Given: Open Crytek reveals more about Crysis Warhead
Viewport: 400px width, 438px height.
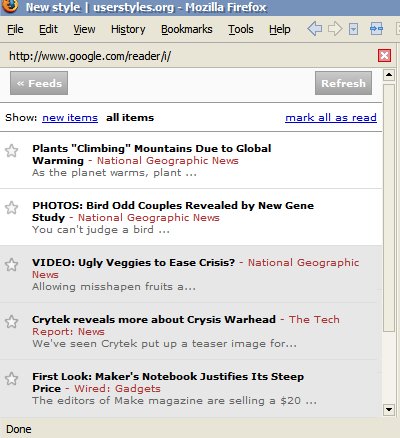Looking at the screenshot, I should pyautogui.click(x=154, y=320).
